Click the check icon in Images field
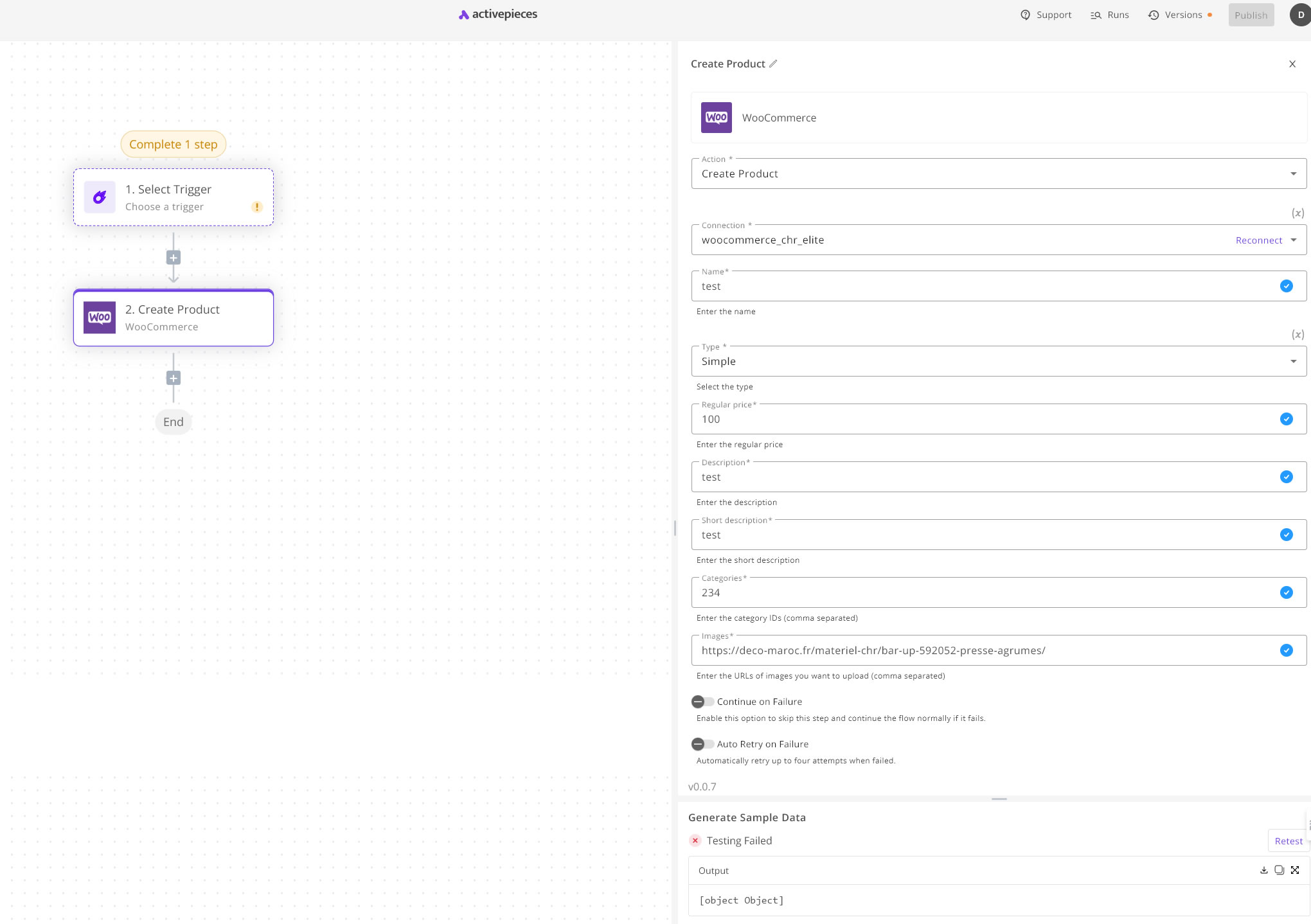This screenshot has width=1311, height=924. click(x=1286, y=650)
